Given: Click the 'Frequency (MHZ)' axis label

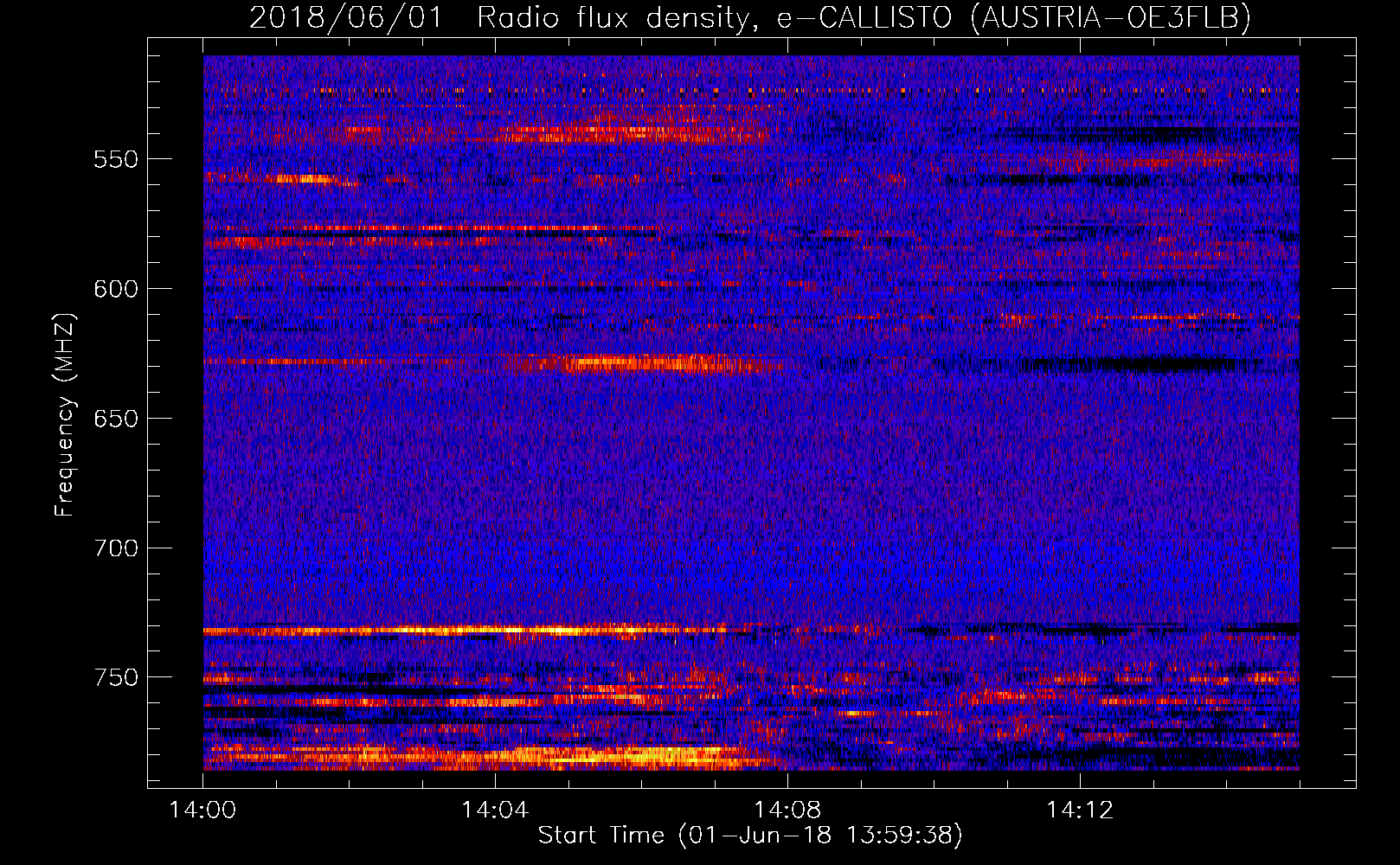Looking at the screenshot, I should click(x=65, y=414).
